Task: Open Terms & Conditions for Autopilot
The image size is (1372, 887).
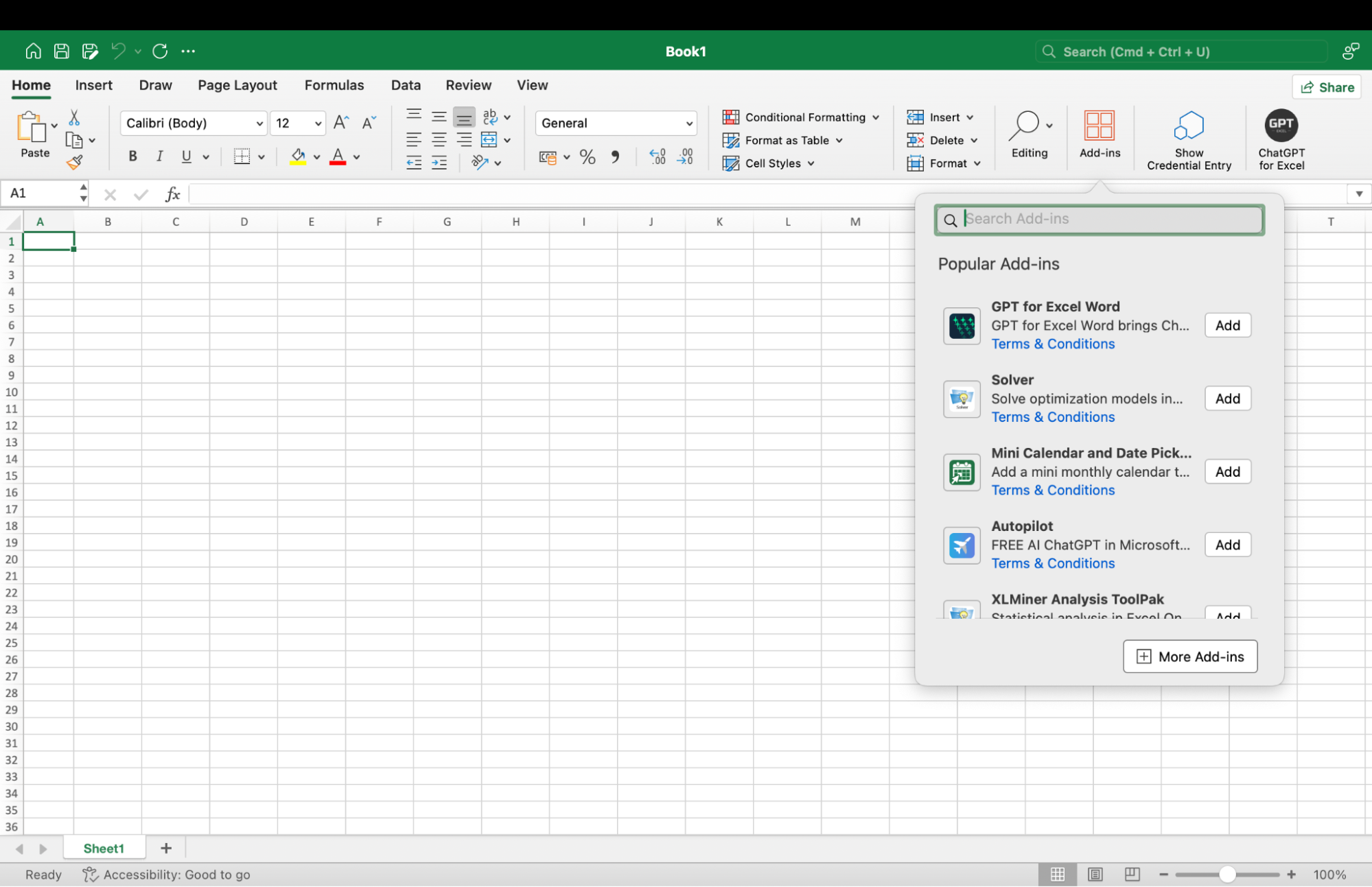Action: [1052, 563]
